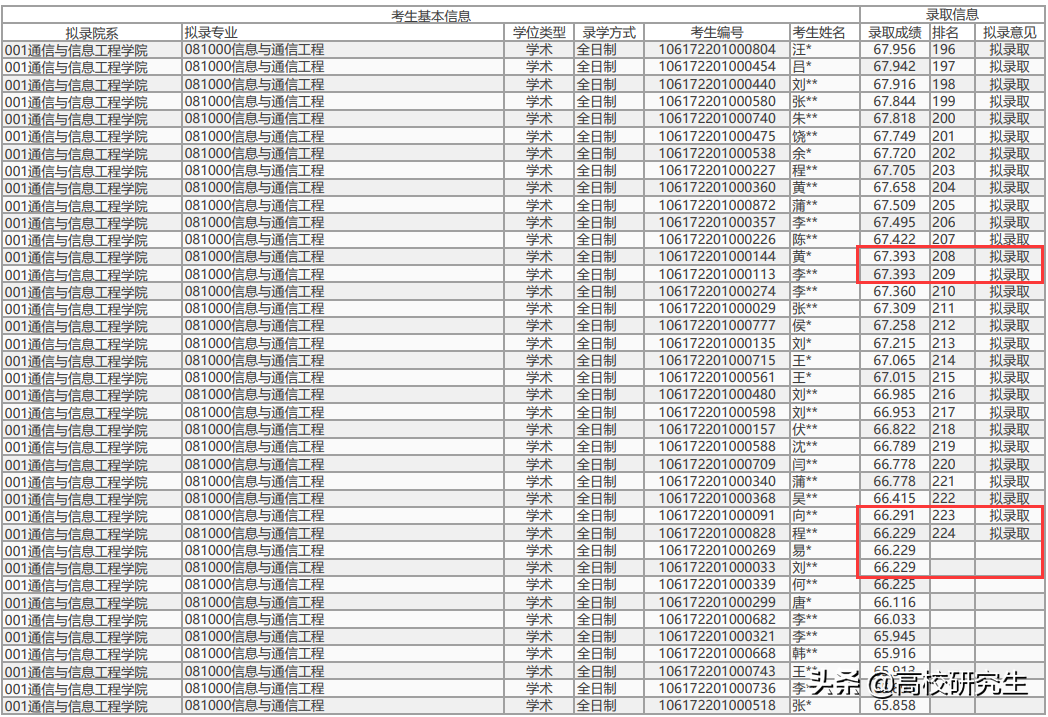
Task: Select candidate number 106172201000321
Action: [717, 637]
